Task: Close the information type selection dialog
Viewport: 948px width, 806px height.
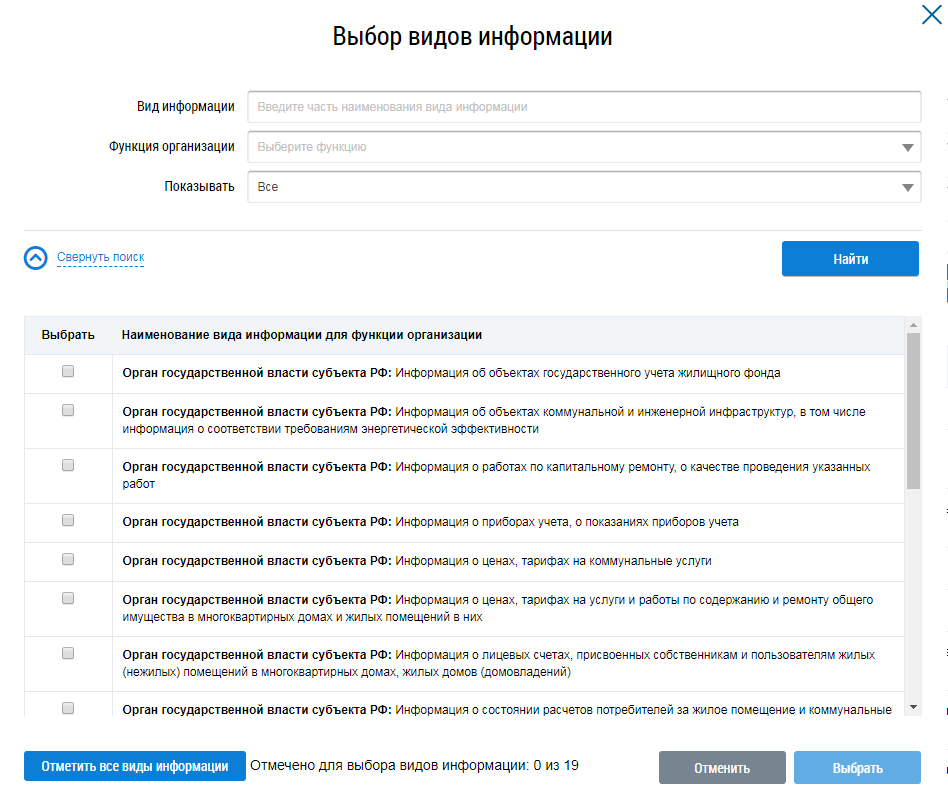Action: point(931,14)
